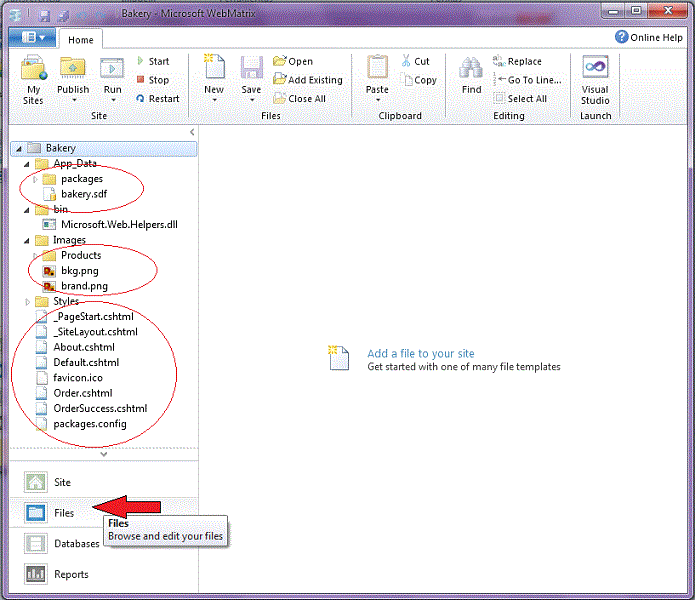Restart the site
Screen dimensions: 695x600
pyautogui.click(x=158, y=98)
